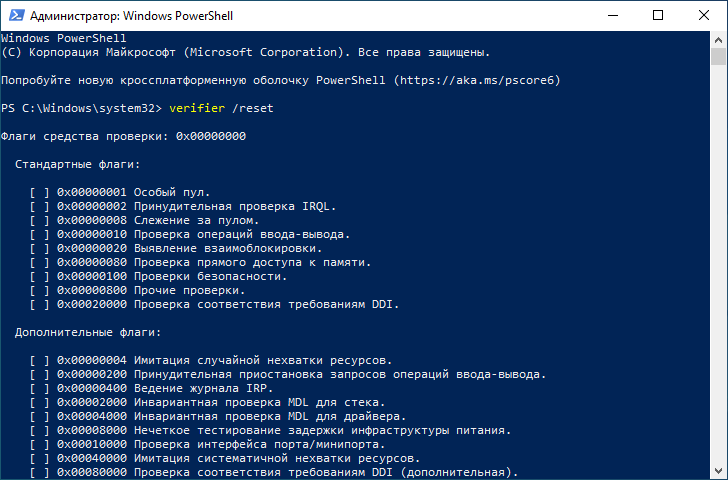Click the 'Стандартные флаги:' heading
The image size is (728, 480).
(x=78, y=164)
